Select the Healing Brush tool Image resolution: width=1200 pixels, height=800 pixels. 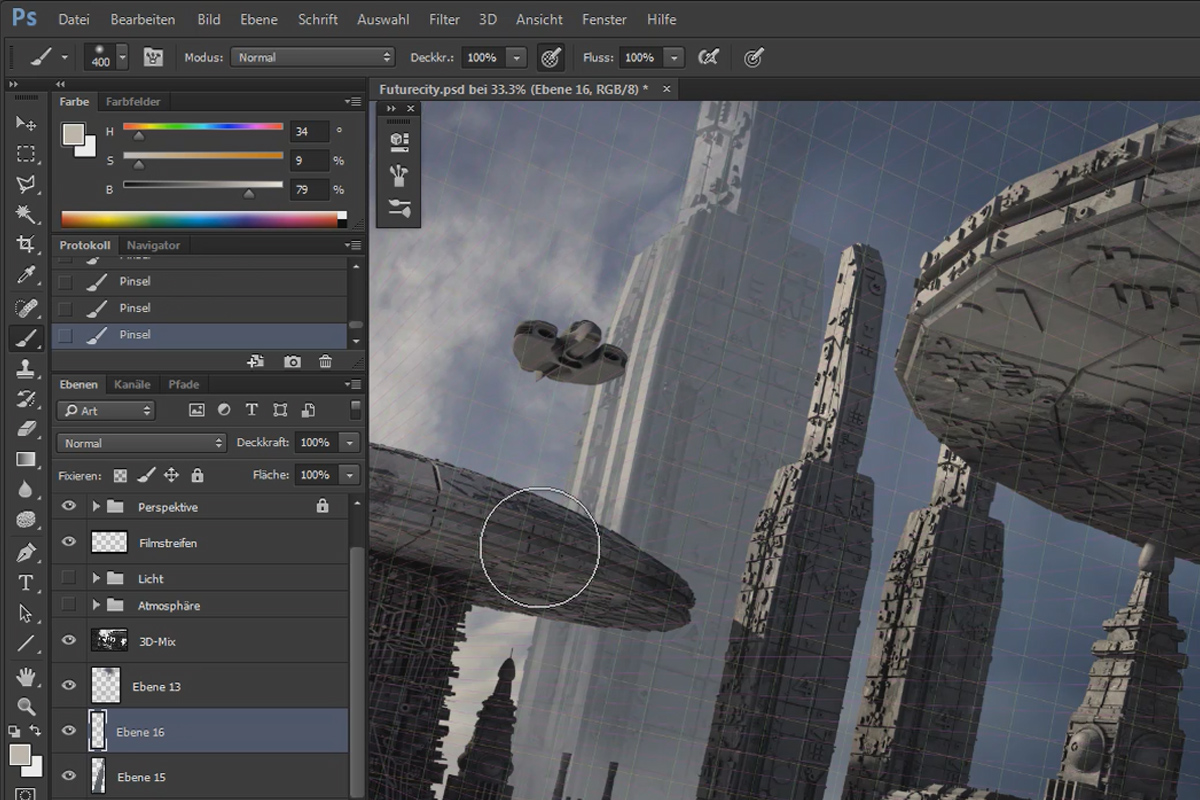[26, 307]
